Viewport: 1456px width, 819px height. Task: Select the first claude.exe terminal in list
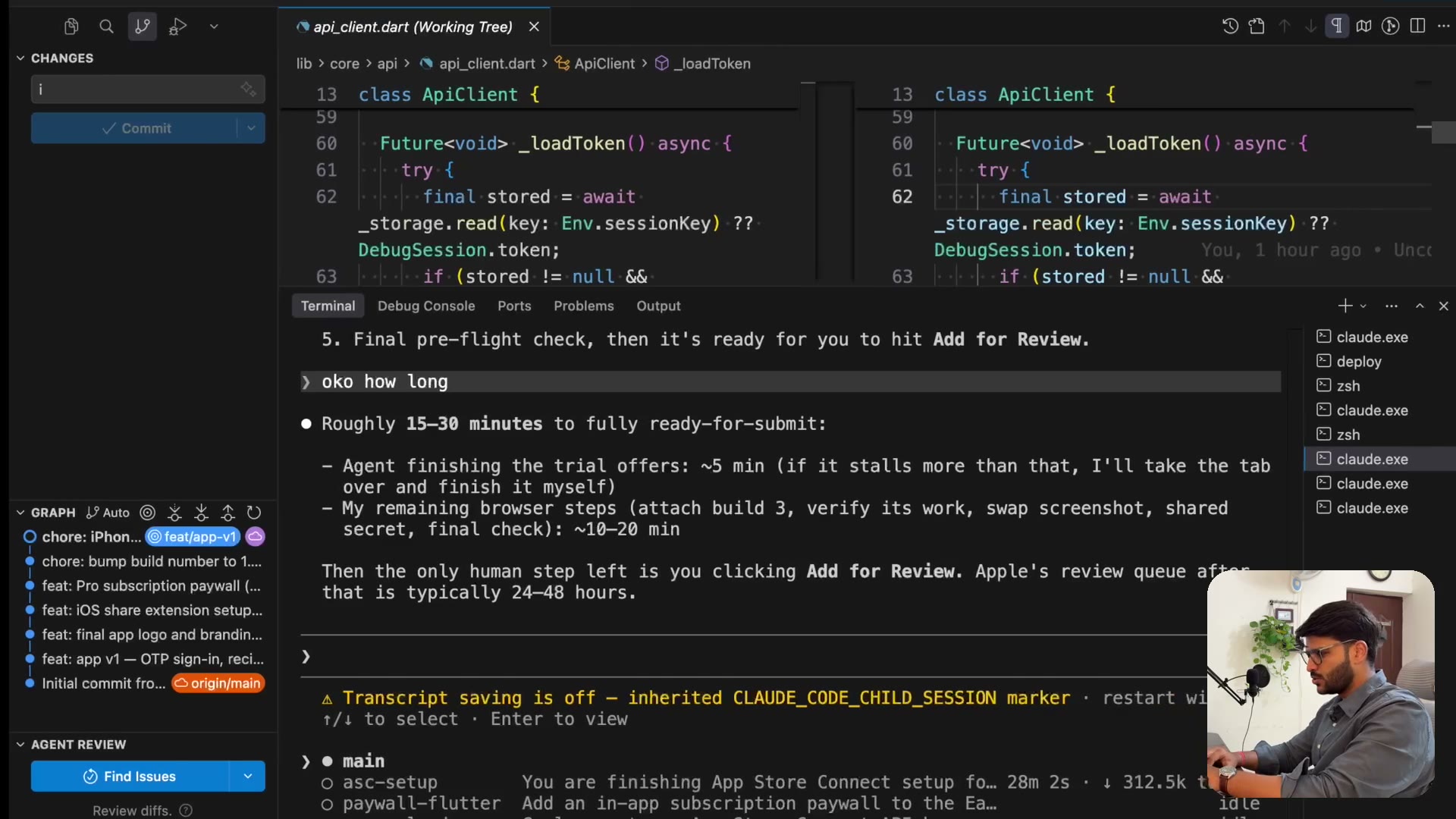click(1372, 337)
